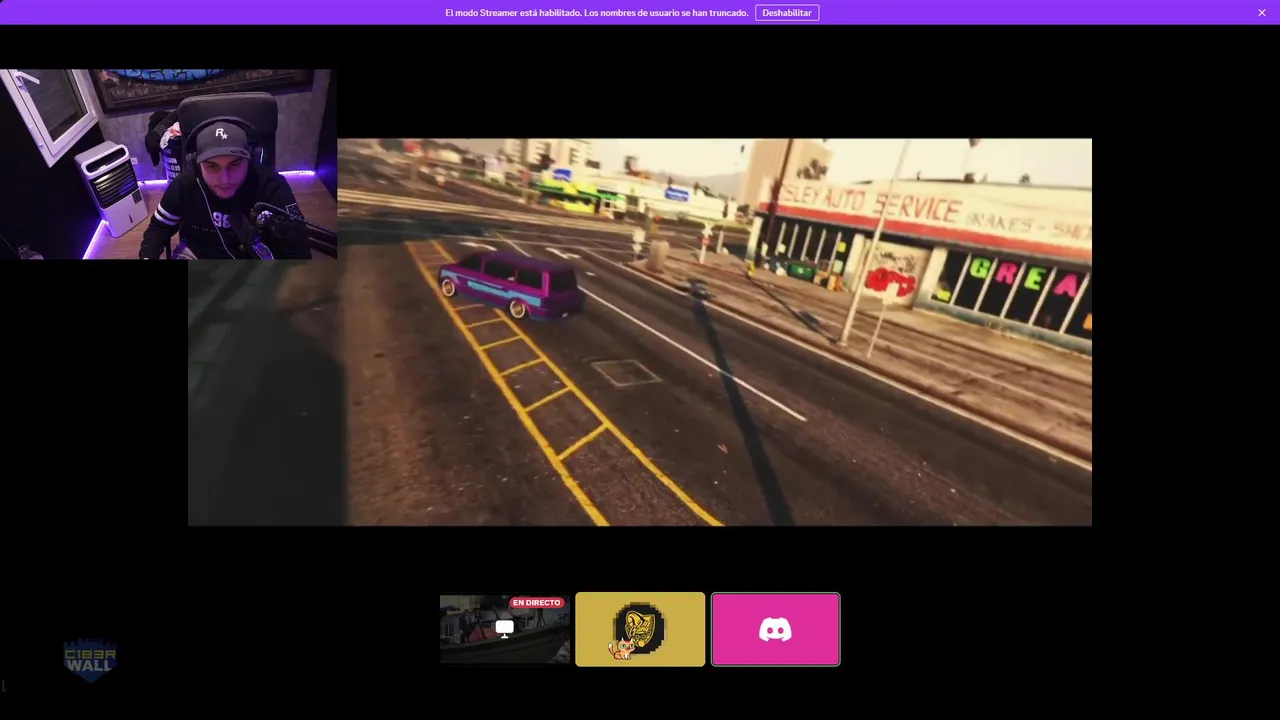
Task: Dismiss the Streamer mode banner with X
Action: [x=1262, y=13]
